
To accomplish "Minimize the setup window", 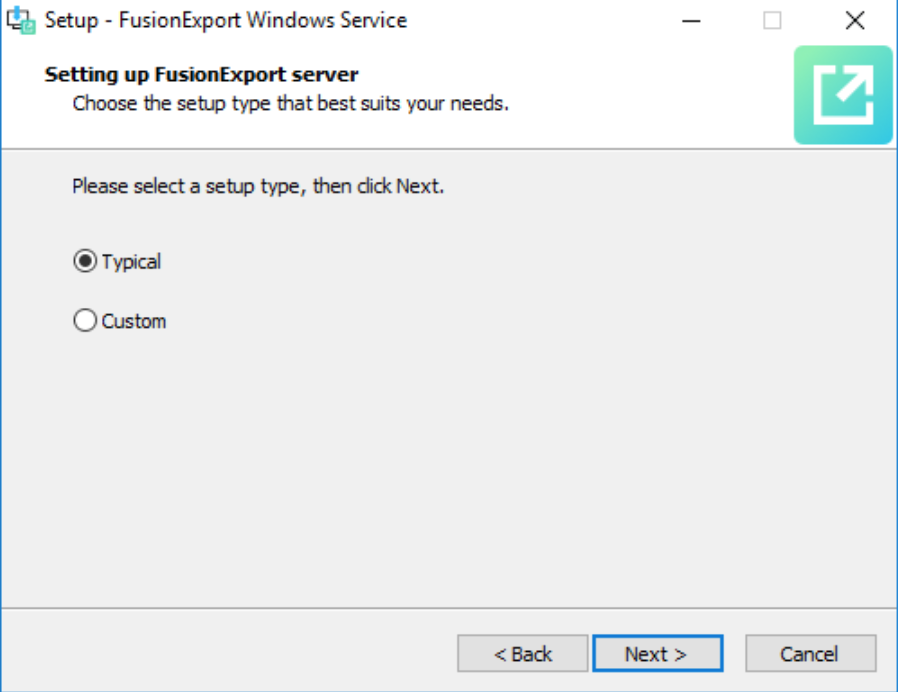I will coord(691,20).
